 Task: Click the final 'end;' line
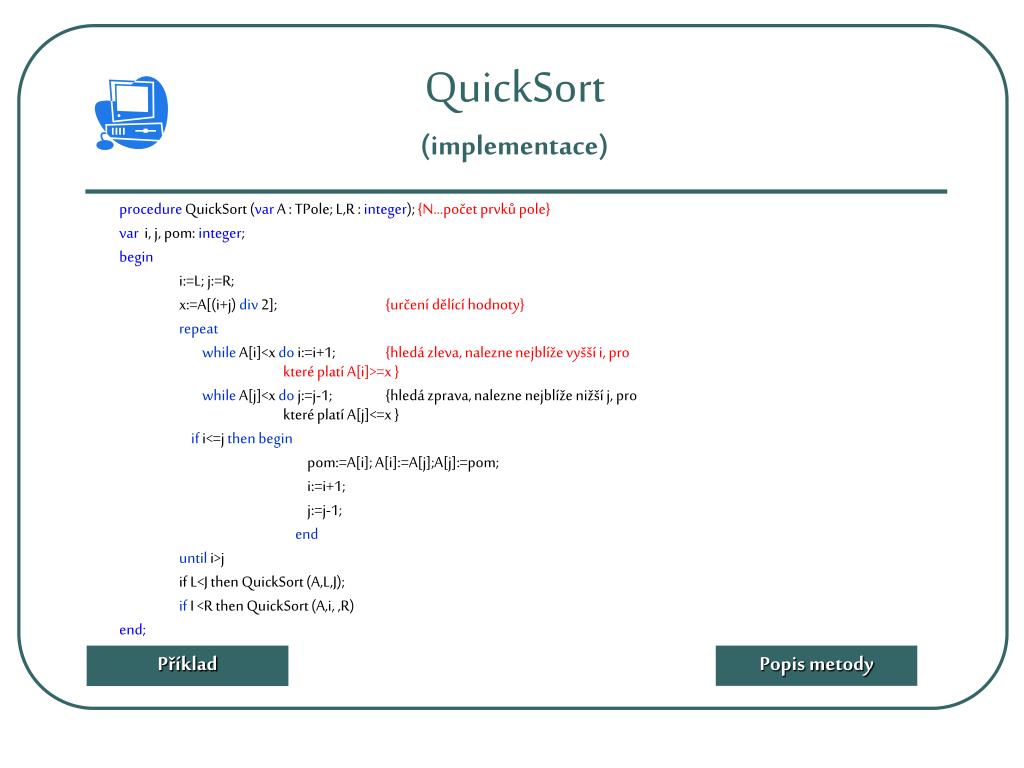133,630
